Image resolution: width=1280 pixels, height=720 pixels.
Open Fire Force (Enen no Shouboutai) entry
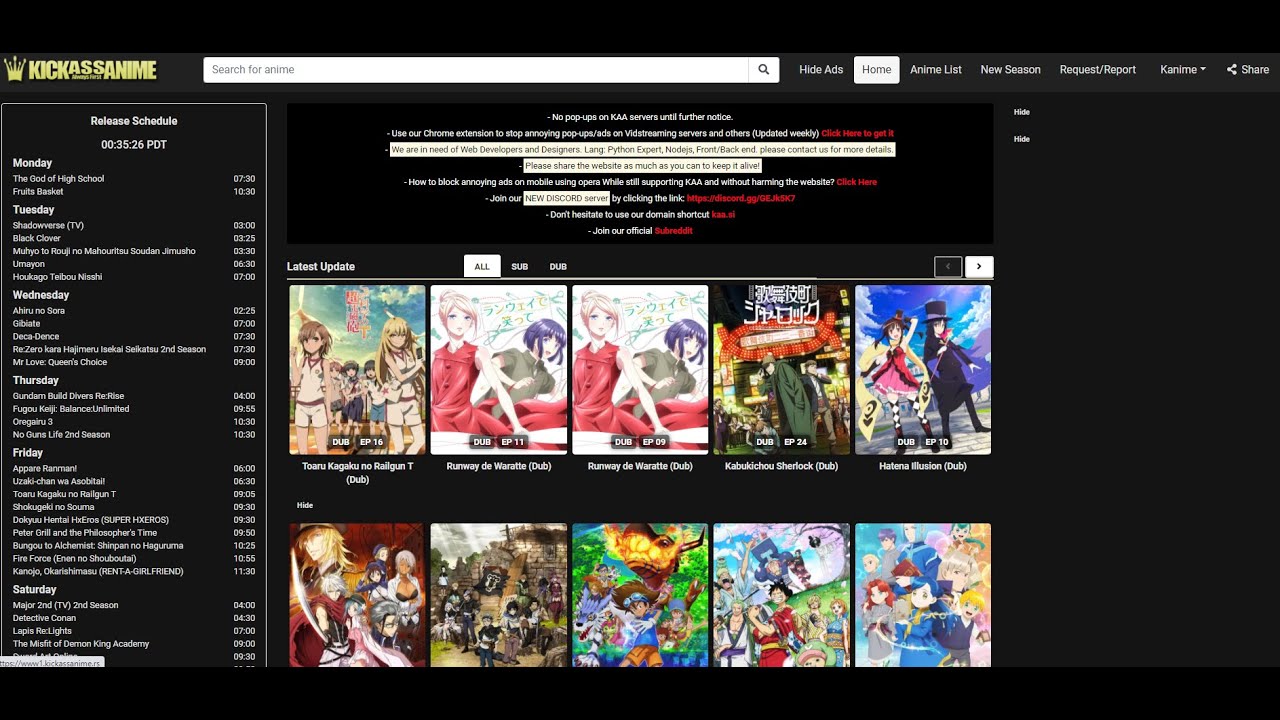[75, 559]
